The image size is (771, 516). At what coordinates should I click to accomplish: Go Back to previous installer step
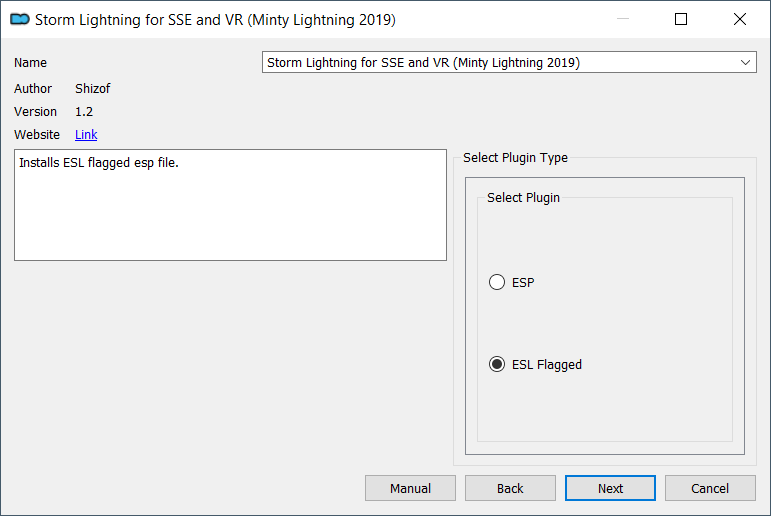[510, 488]
